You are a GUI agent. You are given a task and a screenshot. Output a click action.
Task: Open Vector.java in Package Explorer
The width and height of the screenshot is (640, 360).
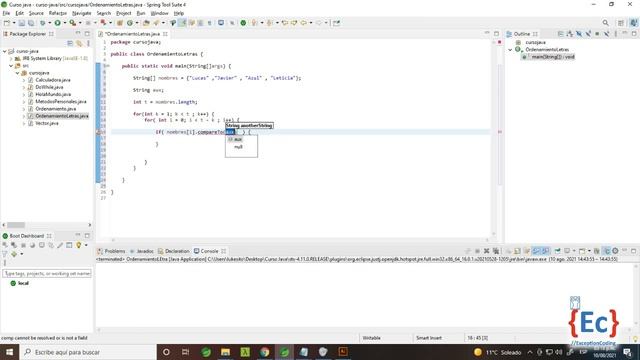tap(47, 123)
